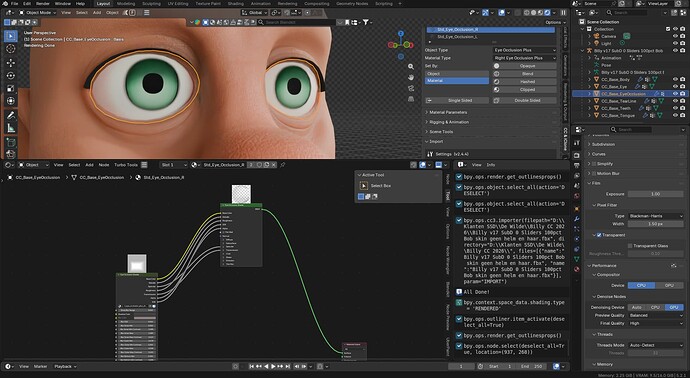690x378 pixels.
Task: Adjust the pixel filter Width field
Action: (x=655, y=224)
